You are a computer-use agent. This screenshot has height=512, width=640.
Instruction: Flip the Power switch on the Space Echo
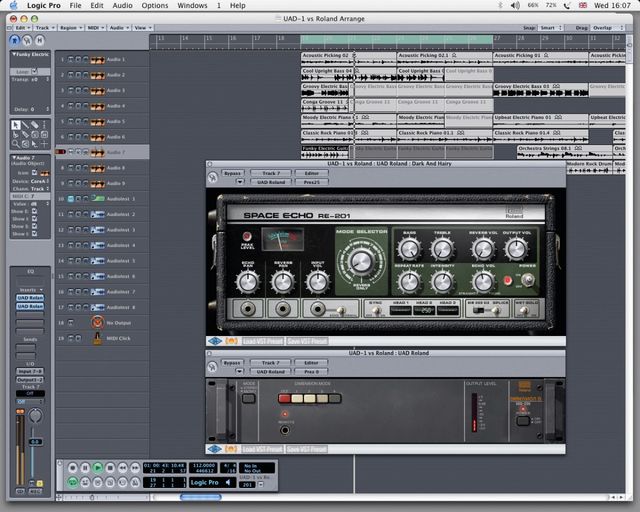pos(527,280)
